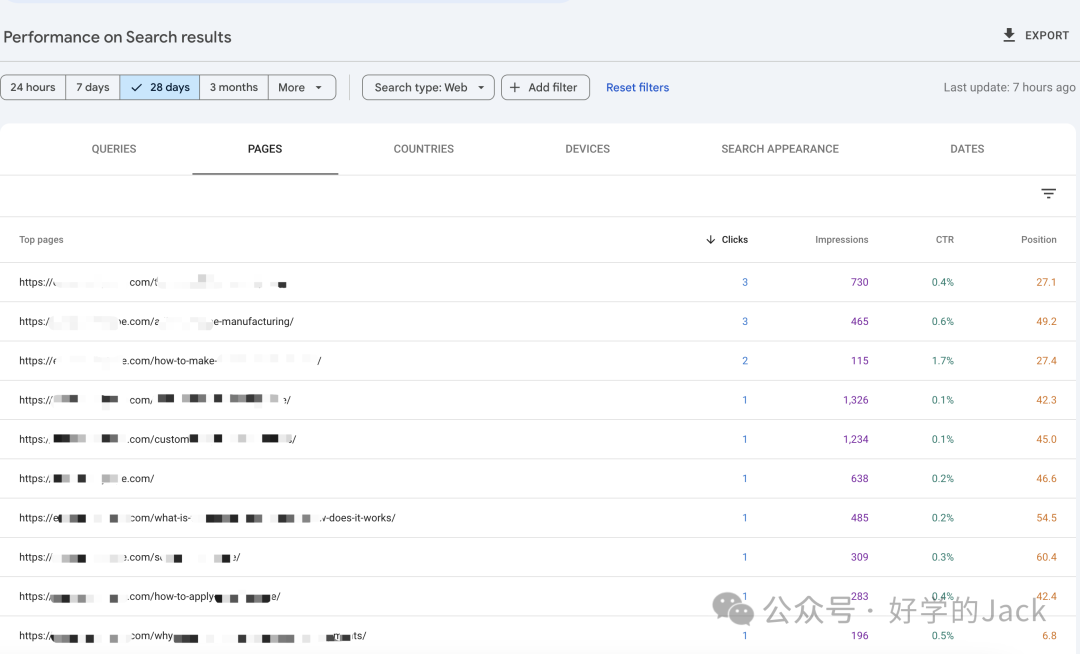
Task: Click the Reset filters link
Action: pyautogui.click(x=637, y=88)
